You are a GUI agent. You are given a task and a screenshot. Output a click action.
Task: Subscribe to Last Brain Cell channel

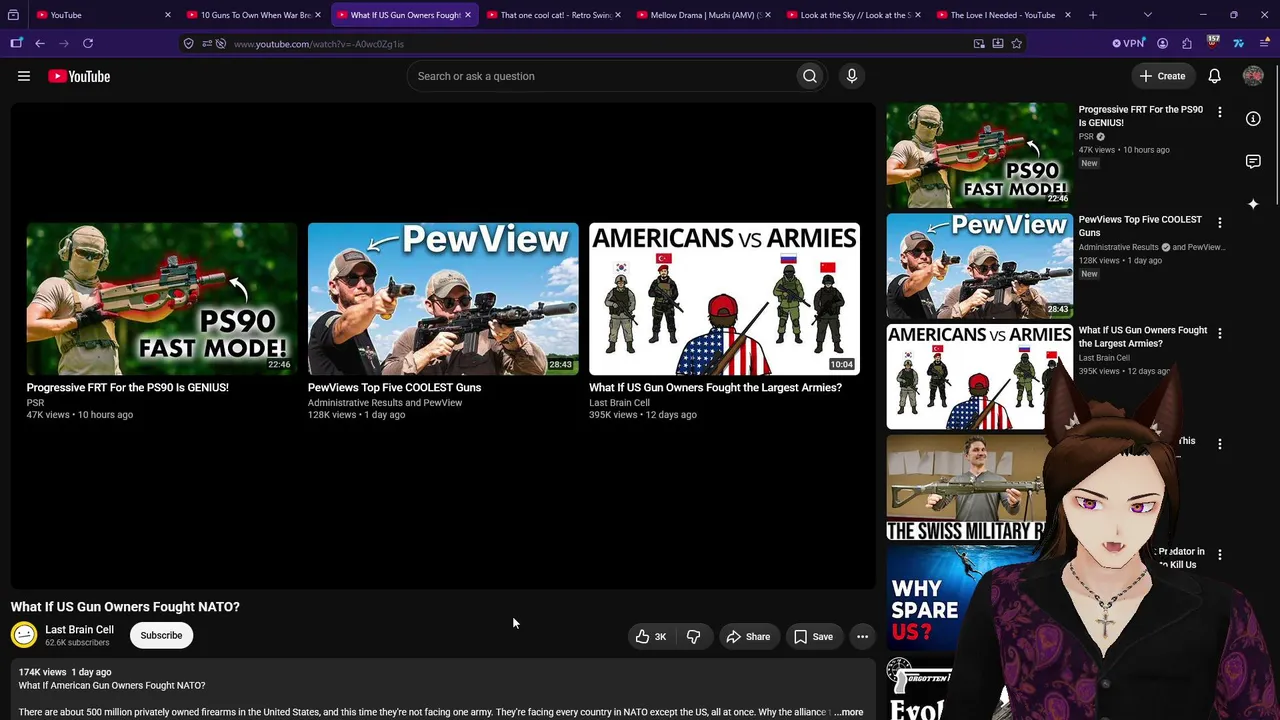pyautogui.click(x=161, y=635)
